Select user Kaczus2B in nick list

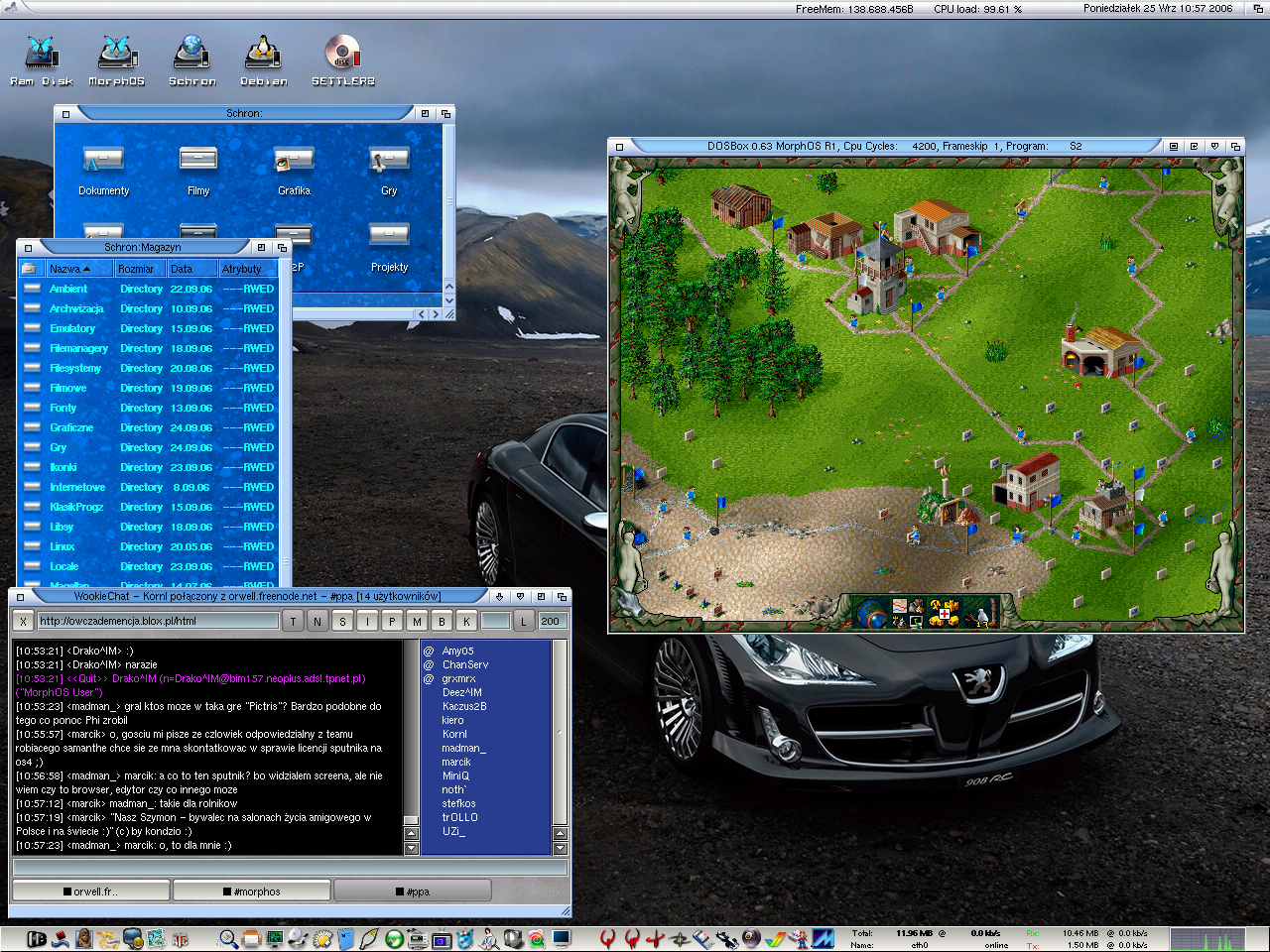pyautogui.click(x=464, y=706)
